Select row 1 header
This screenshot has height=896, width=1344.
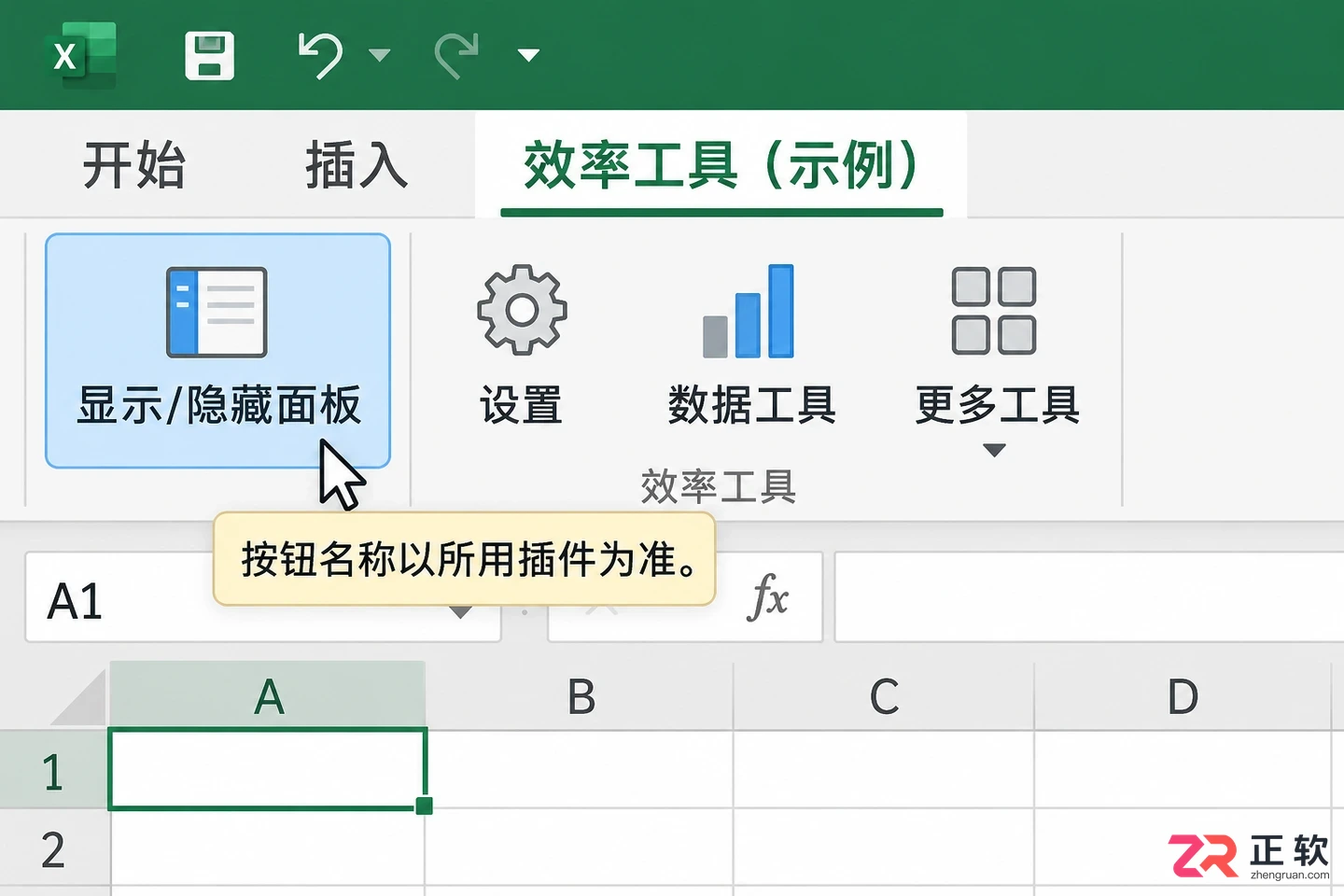click(54, 770)
